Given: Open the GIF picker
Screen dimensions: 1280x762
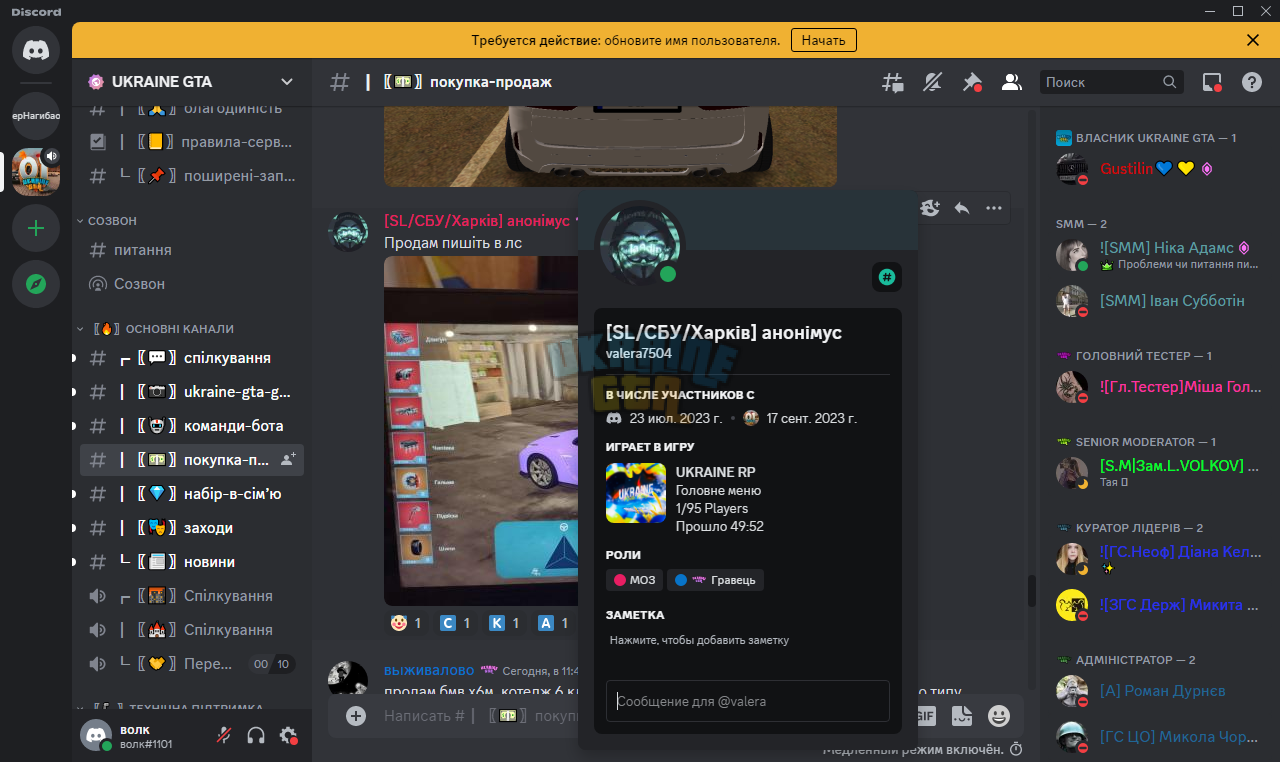Looking at the screenshot, I should (x=925, y=715).
